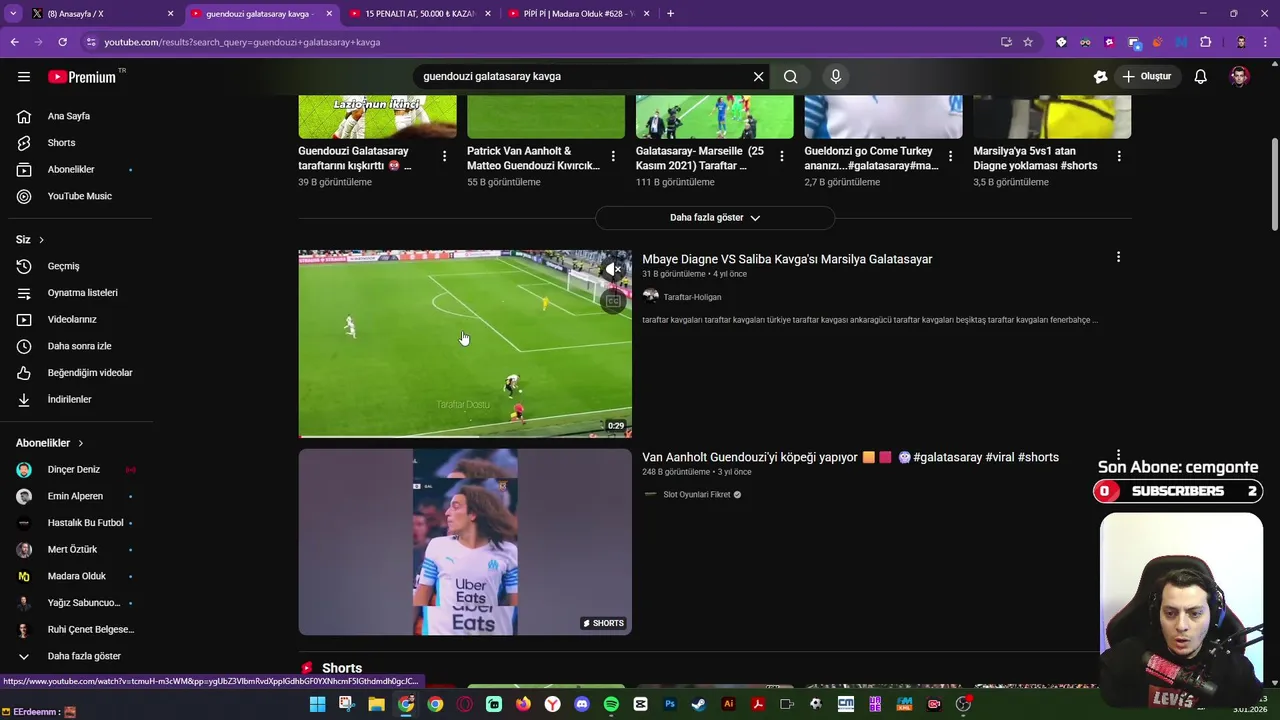Bookmark this page with the star icon
The height and width of the screenshot is (720, 1280).
(x=1028, y=42)
